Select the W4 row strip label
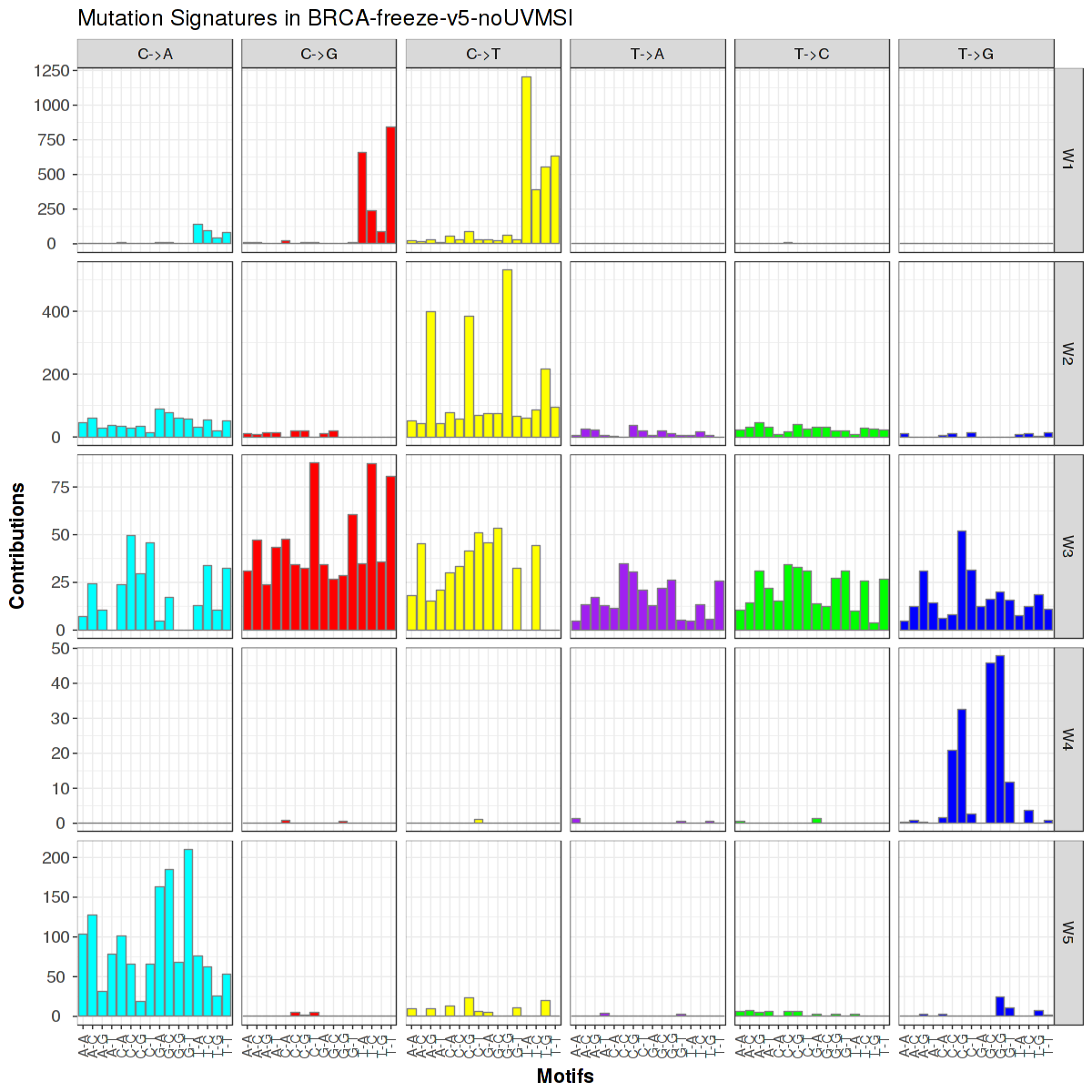 (1067, 739)
